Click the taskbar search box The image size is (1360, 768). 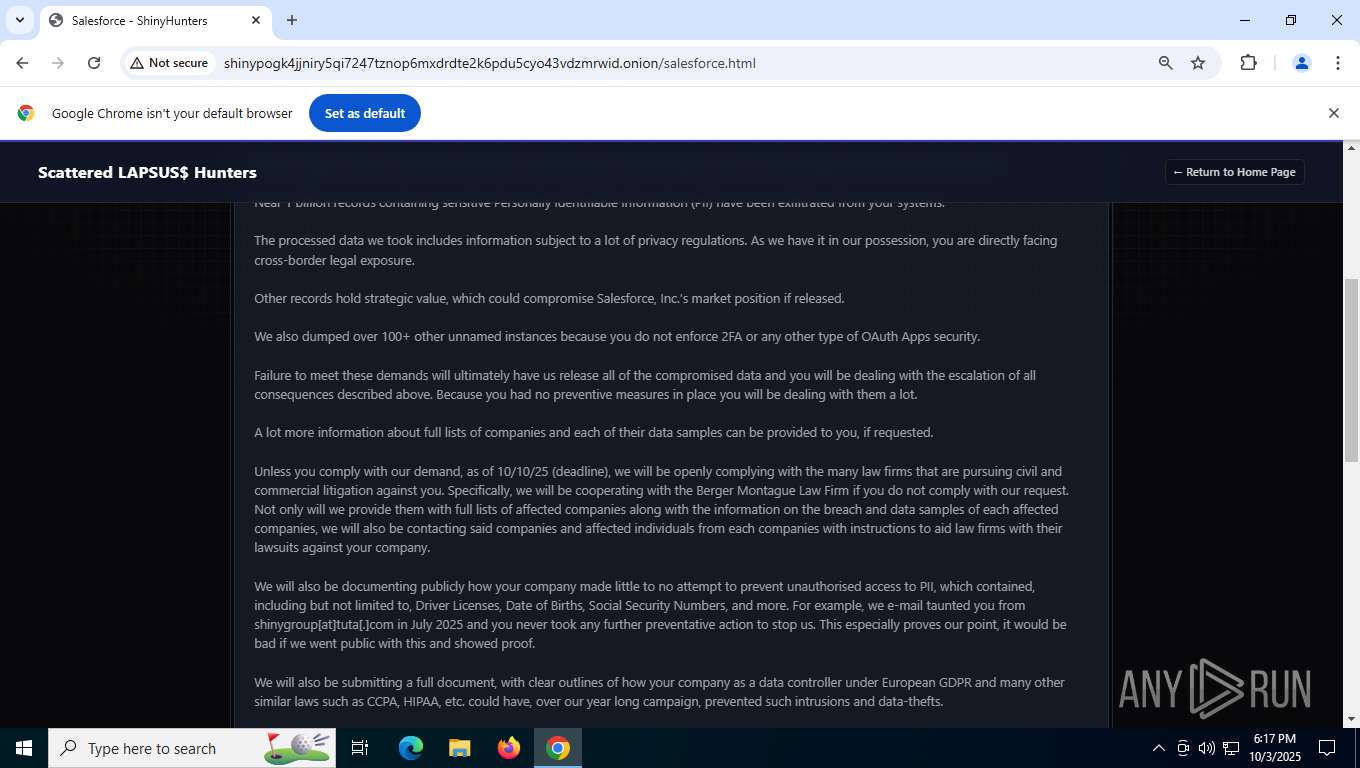[192, 748]
